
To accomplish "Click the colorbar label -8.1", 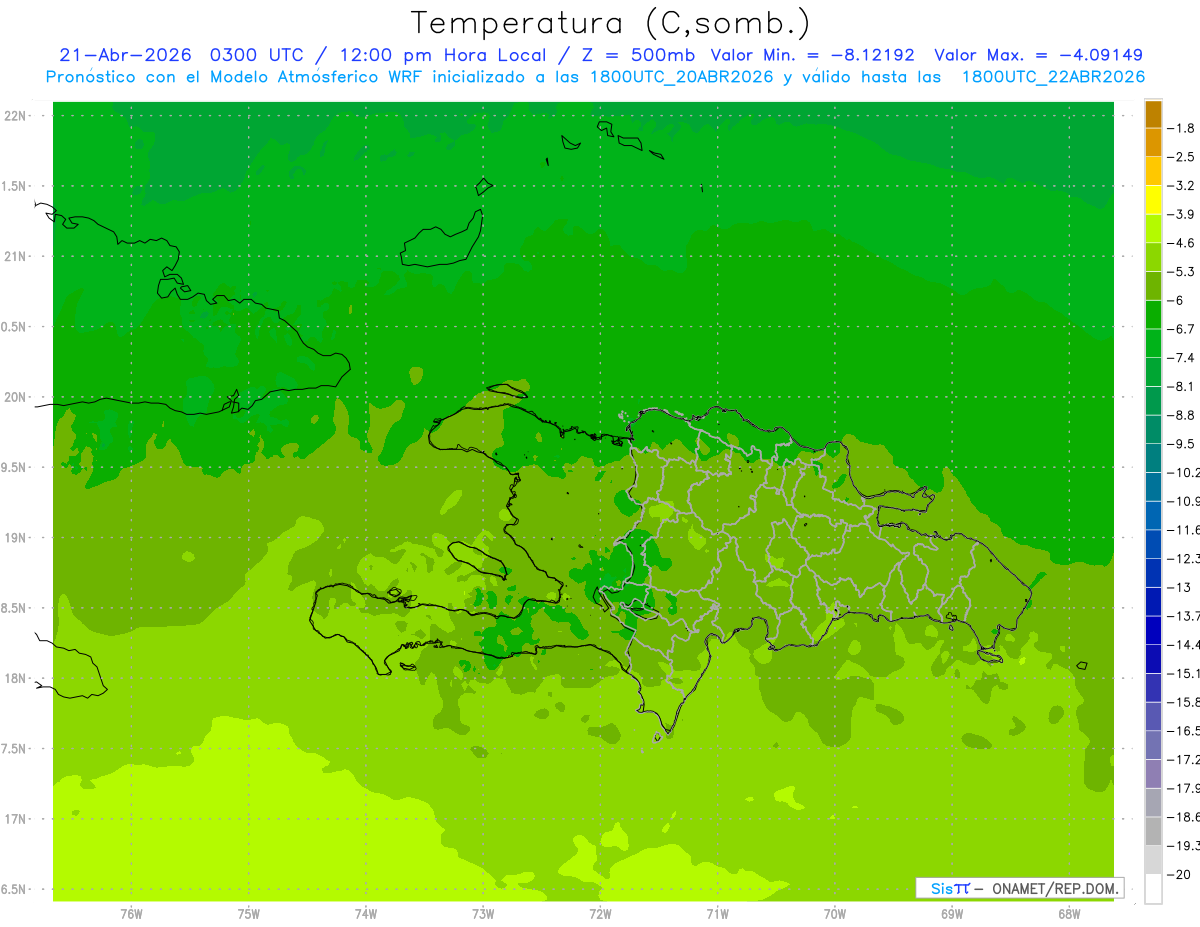I will pos(1184,386).
